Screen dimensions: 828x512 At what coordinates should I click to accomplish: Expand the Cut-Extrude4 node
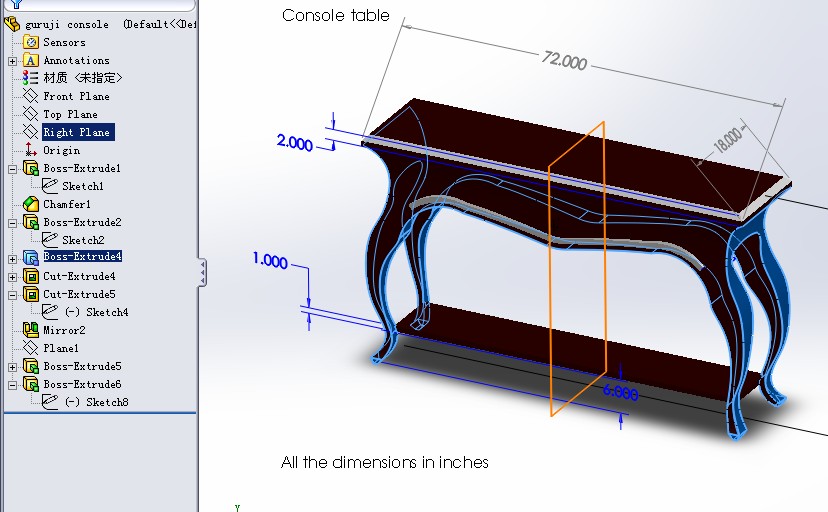click(13, 277)
